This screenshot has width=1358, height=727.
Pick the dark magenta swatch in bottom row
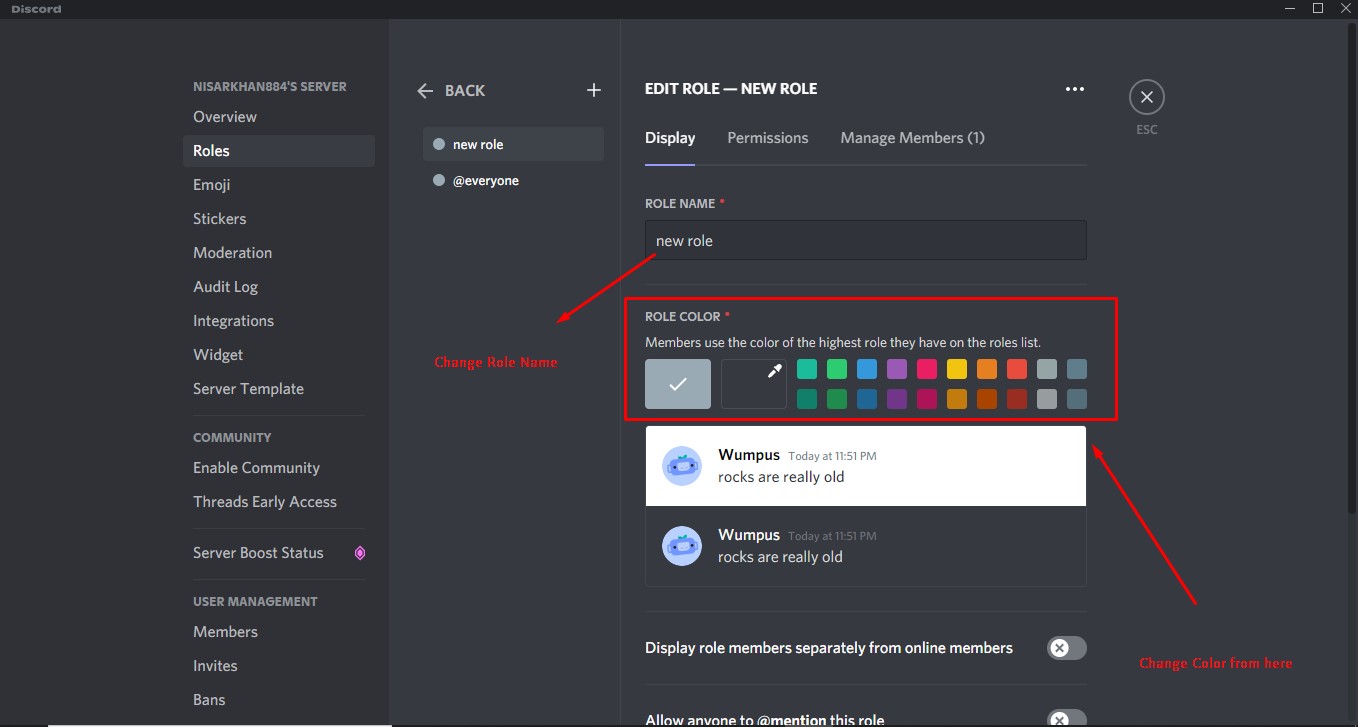pyautogui.click(x=927, y=399)
